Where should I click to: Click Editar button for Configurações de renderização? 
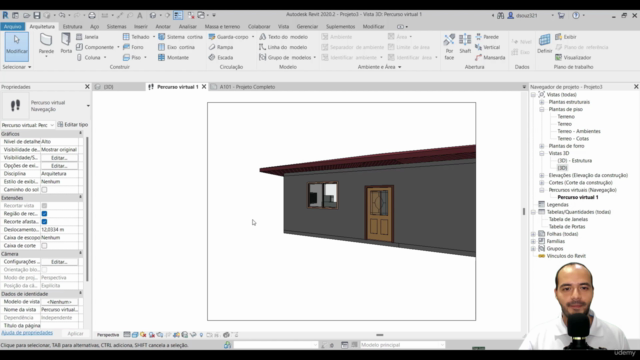(x=59, y=262)
